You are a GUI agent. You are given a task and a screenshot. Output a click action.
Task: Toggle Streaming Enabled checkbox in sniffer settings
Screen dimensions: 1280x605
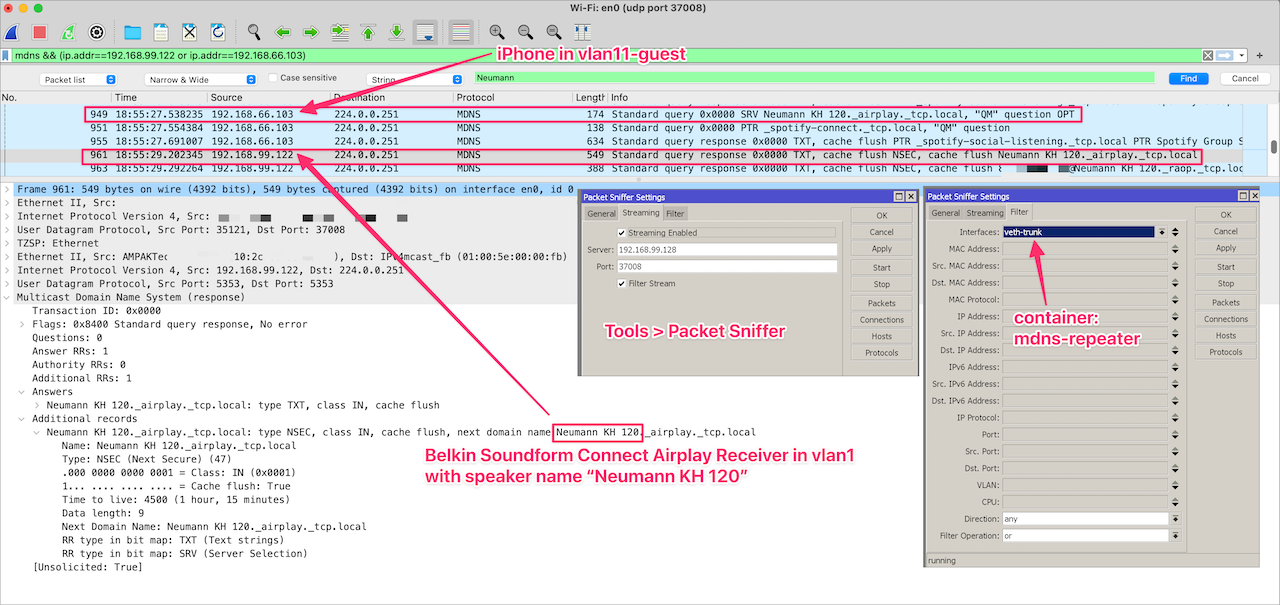point(622,233)
